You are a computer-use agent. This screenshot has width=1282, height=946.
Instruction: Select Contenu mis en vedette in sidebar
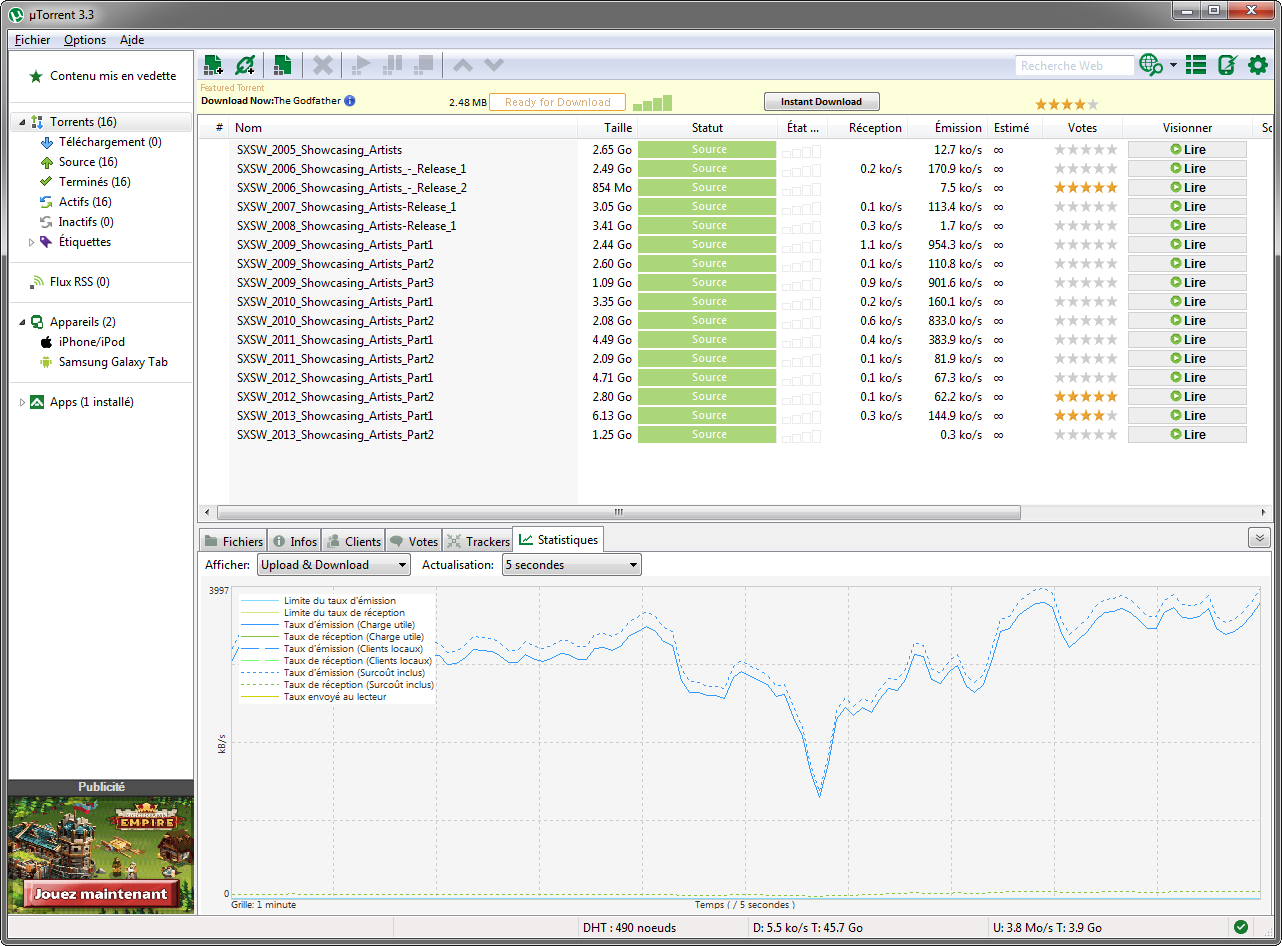(102, 76)
